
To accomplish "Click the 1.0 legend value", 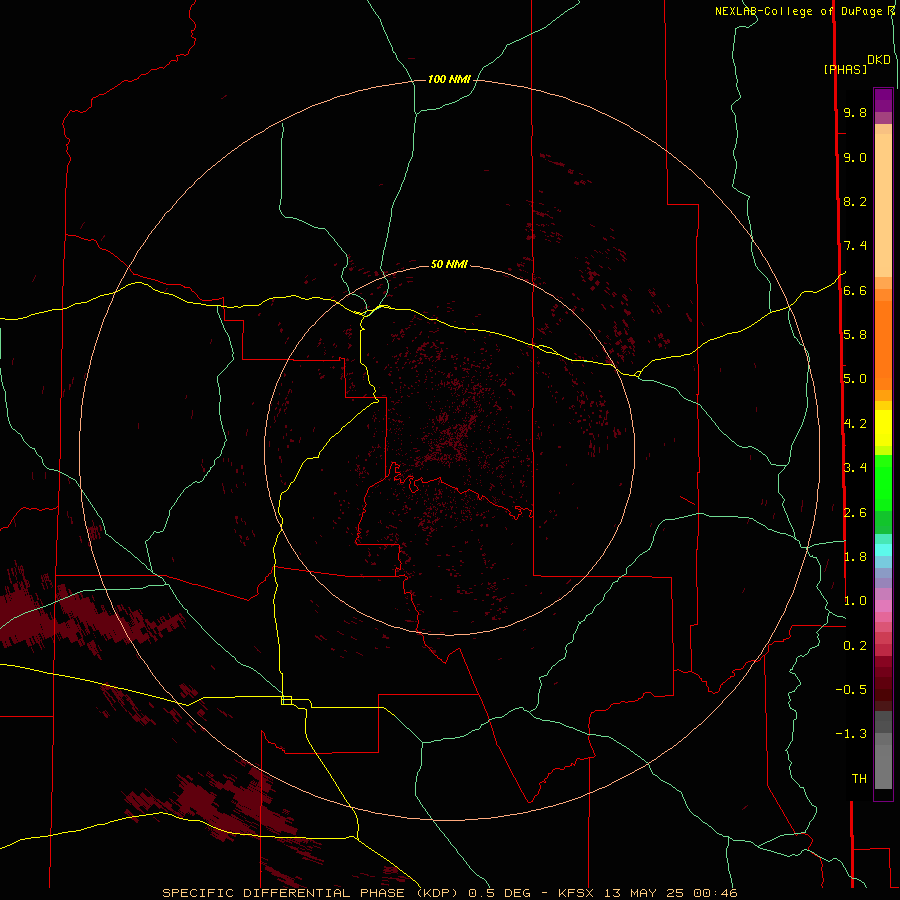I will point(855,601).
